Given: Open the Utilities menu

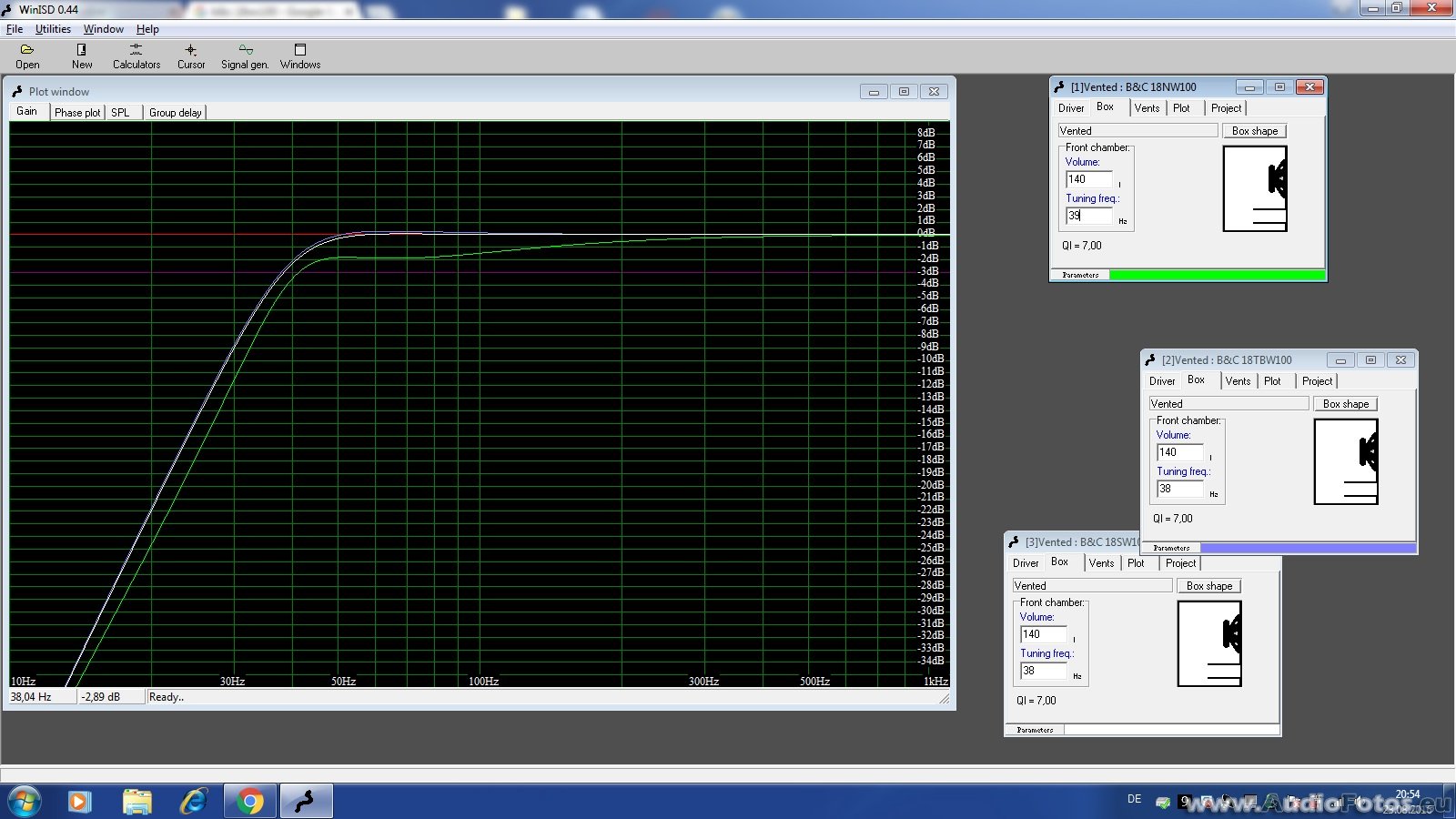Looking at the screenshot, I should pos(53,29).
